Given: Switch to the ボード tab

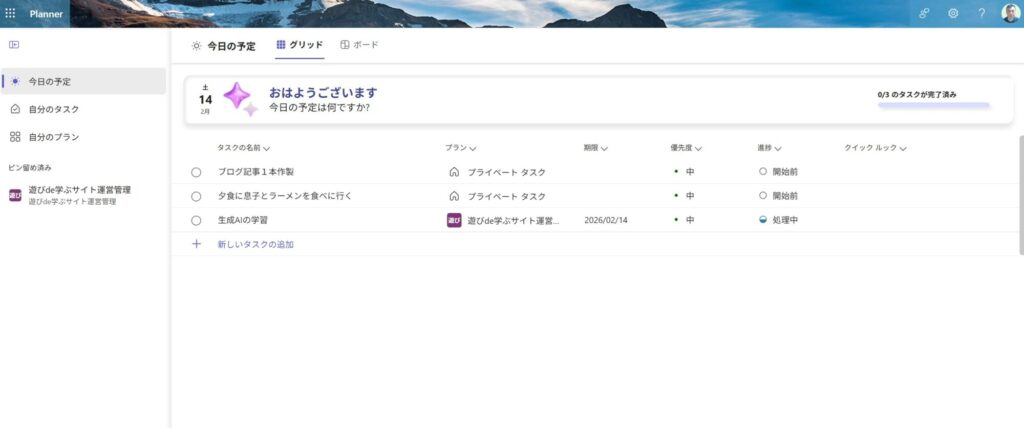Looking at the screenshot, I should tap(359, 45).
